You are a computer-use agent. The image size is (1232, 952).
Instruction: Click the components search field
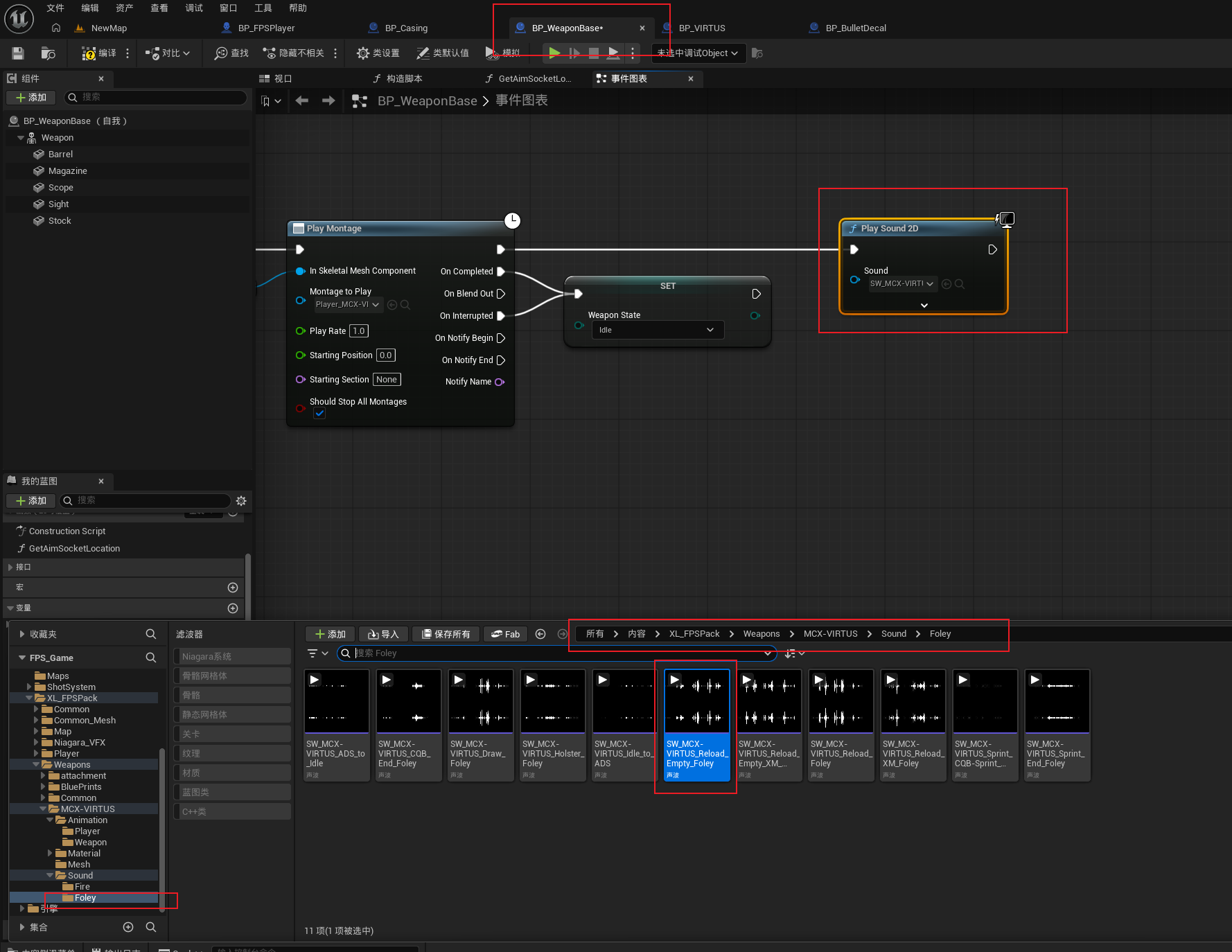click(156, 98)
